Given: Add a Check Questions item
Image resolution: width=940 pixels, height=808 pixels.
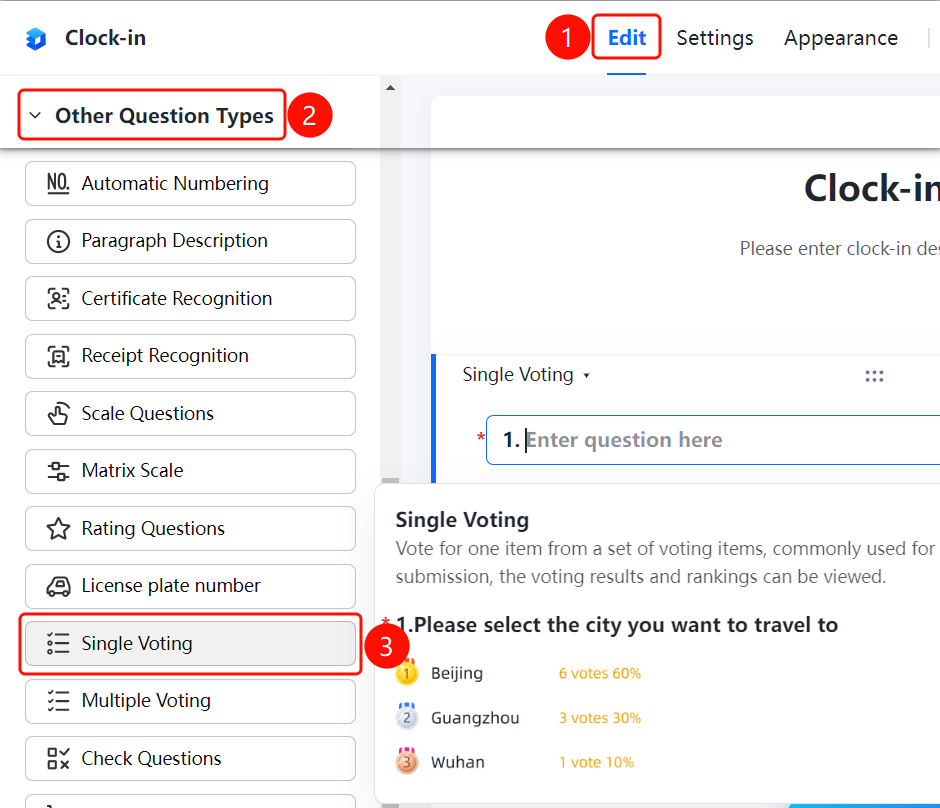Looking at the screenshot, I should click(x=191, y=759).
